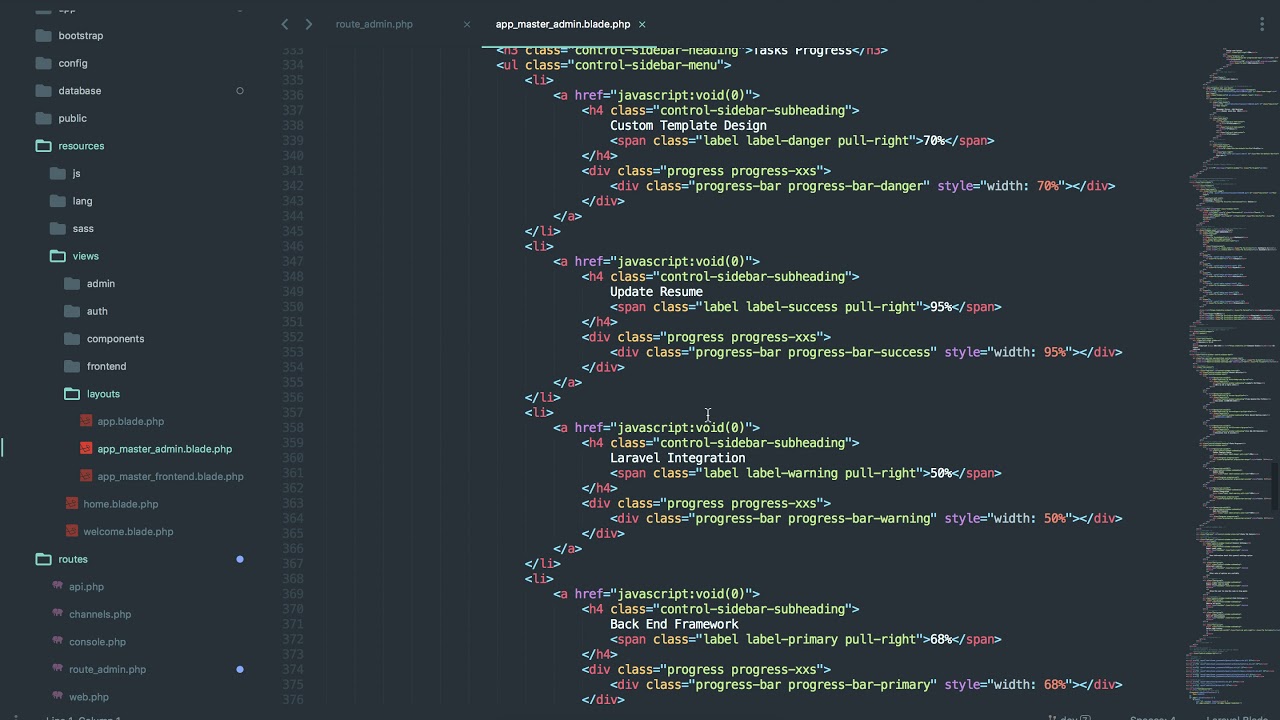Click the admin folder icon under views
The height and width of the screenshot is (720, 1280).
pyautogui.click(x=71, y=283)
